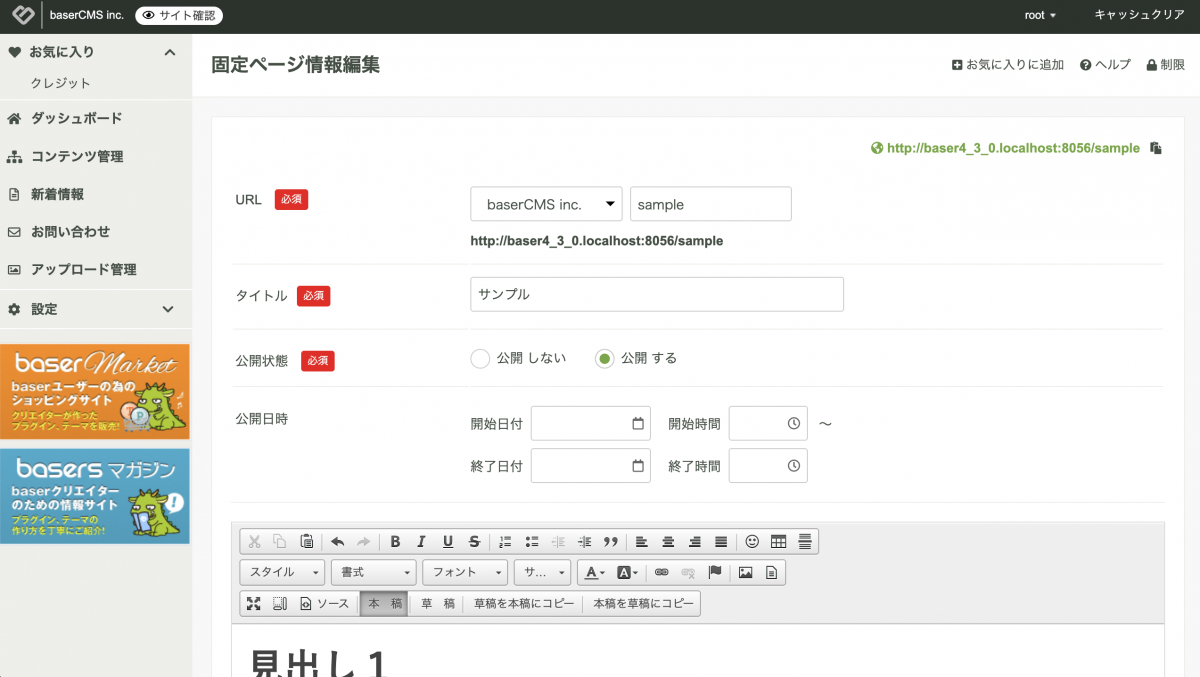Apply strikethrough formatting in the editor

click(474, 542)
